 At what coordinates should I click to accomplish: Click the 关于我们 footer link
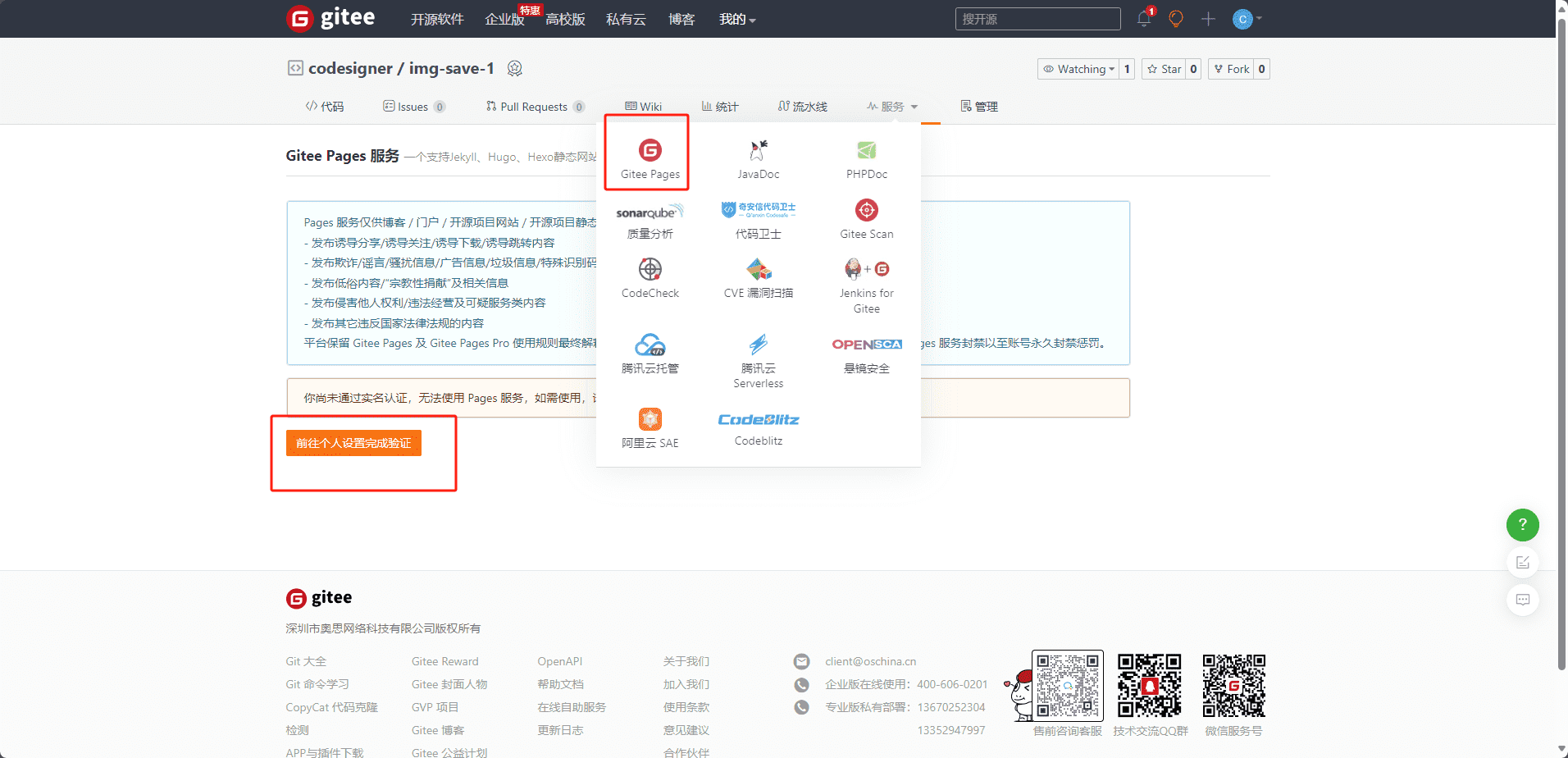pyautogui.click(x=686, y=661)
